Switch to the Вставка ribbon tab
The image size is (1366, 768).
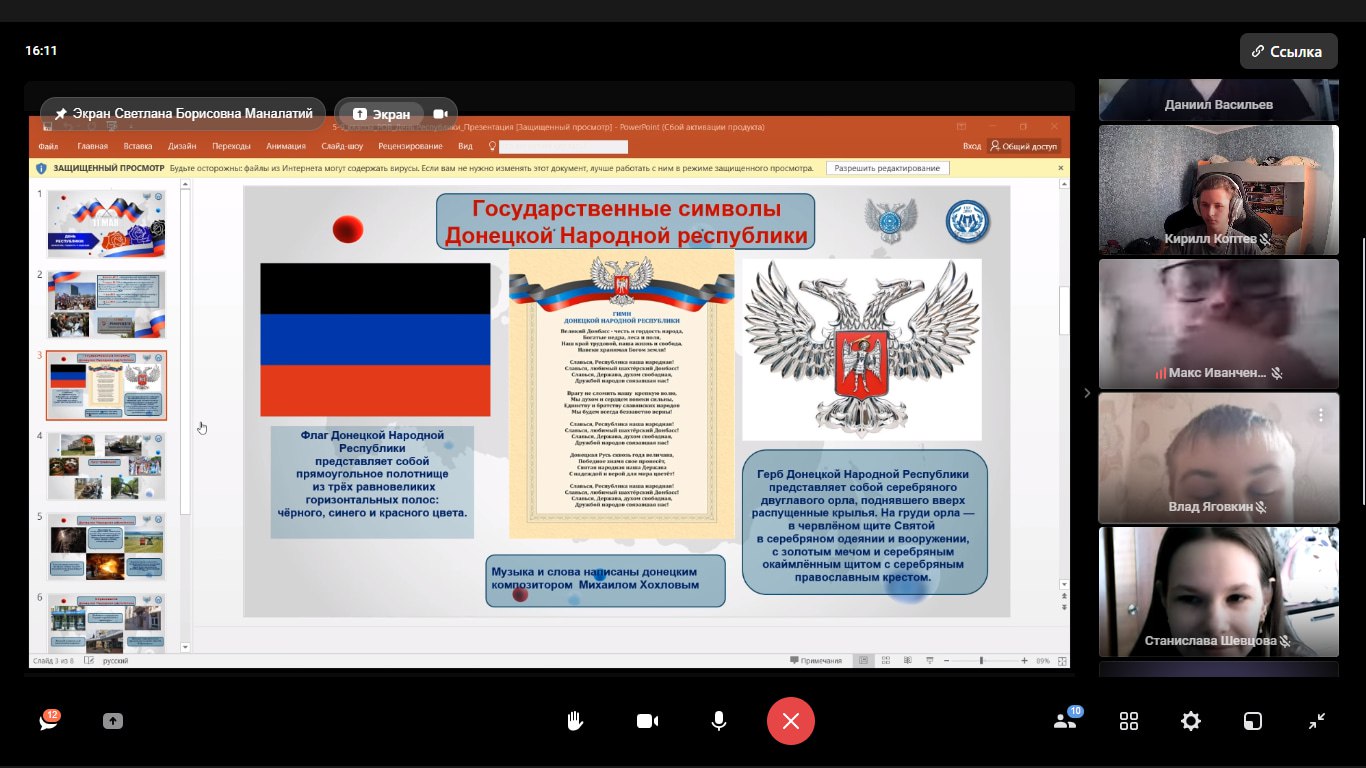(x=138, y=146)
